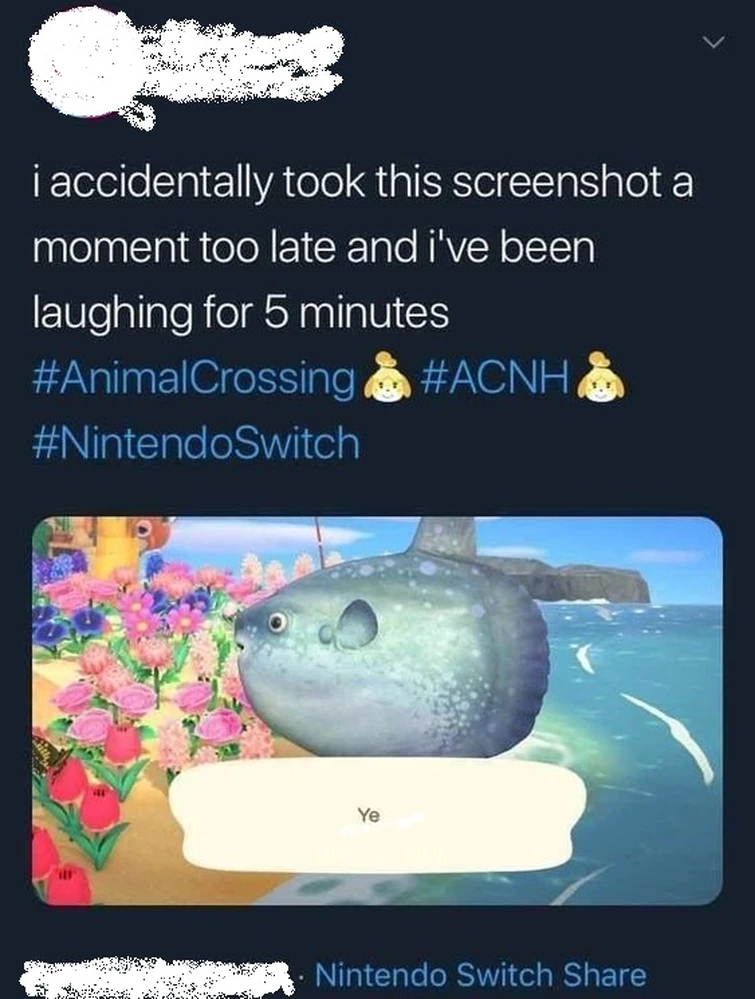Click the #NintendoSwitch hashtag
This screenshot has height=999, width=755.
(x=196, y=441)
